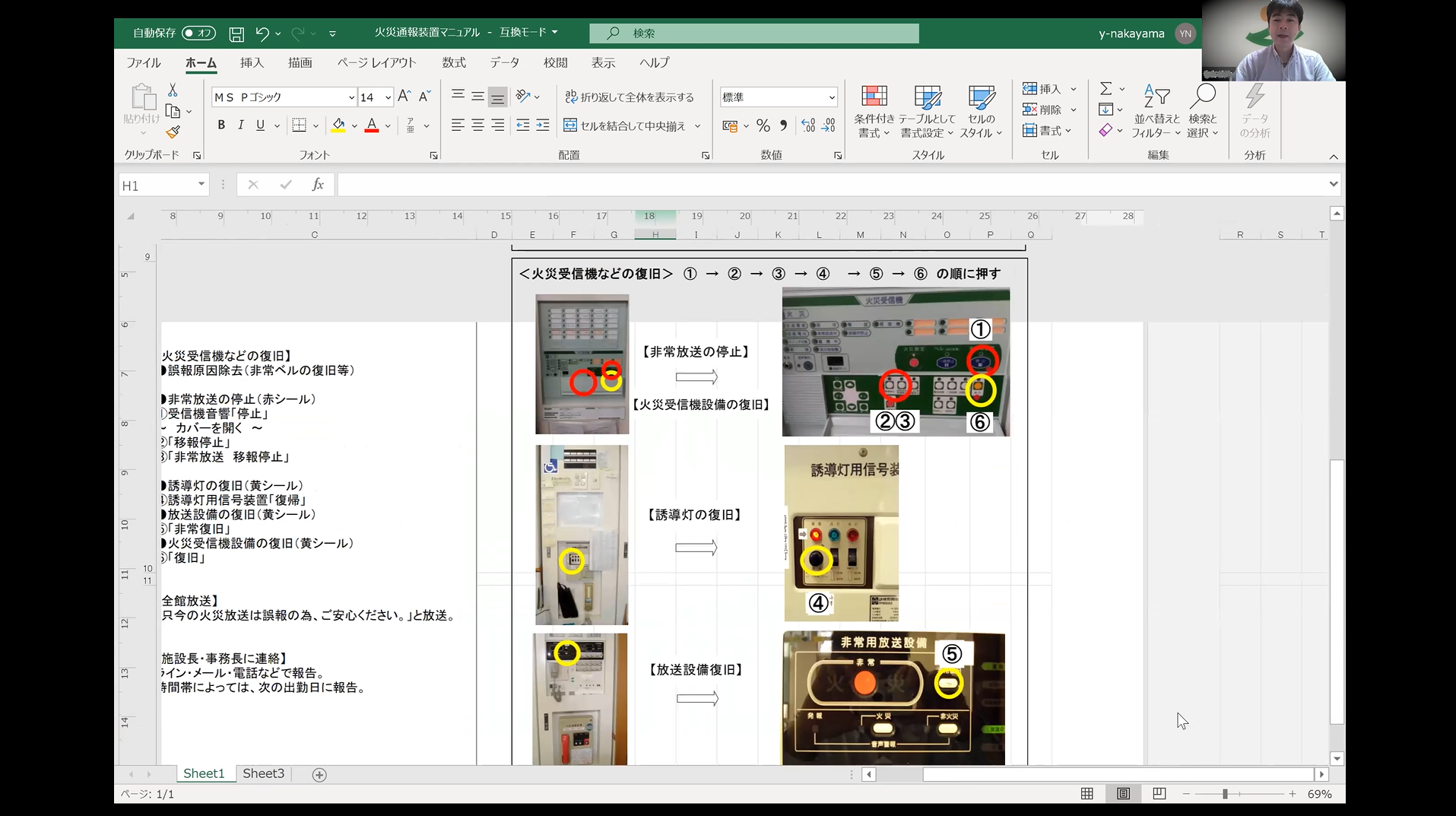Center text horizontally

pos(477,125)
